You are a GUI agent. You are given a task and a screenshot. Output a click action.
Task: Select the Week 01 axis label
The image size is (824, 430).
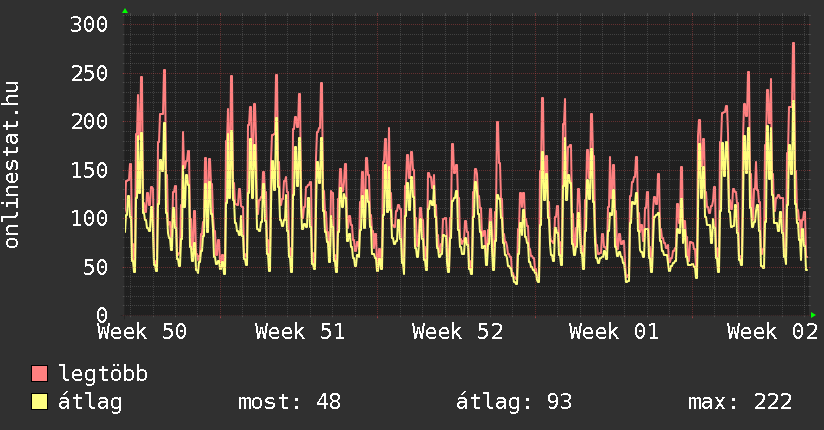tap(614, 331)
